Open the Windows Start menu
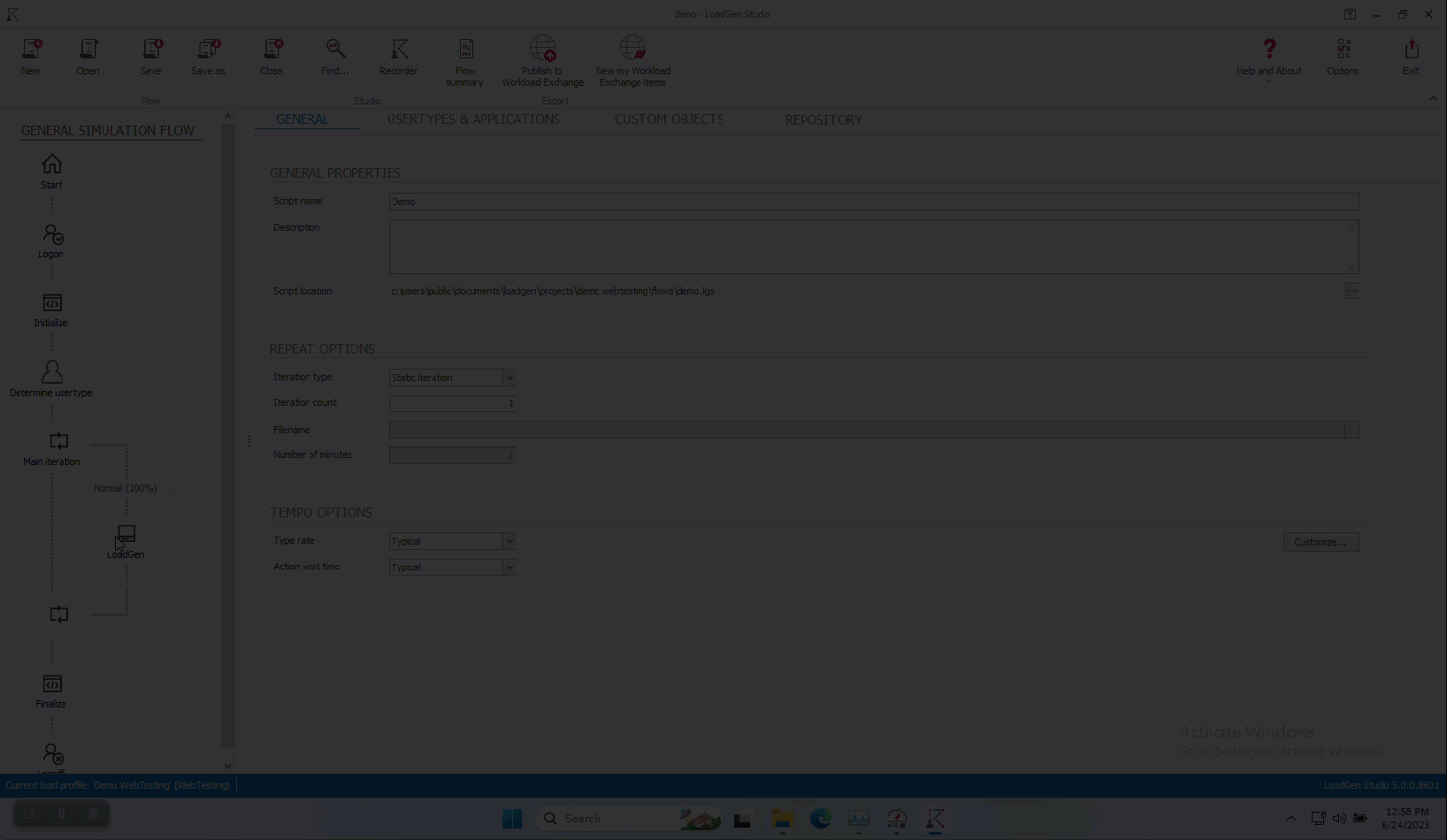Image resolution: width=1447 pixels, height=840 pixels. pyautogui.click(x=512, y=819)
